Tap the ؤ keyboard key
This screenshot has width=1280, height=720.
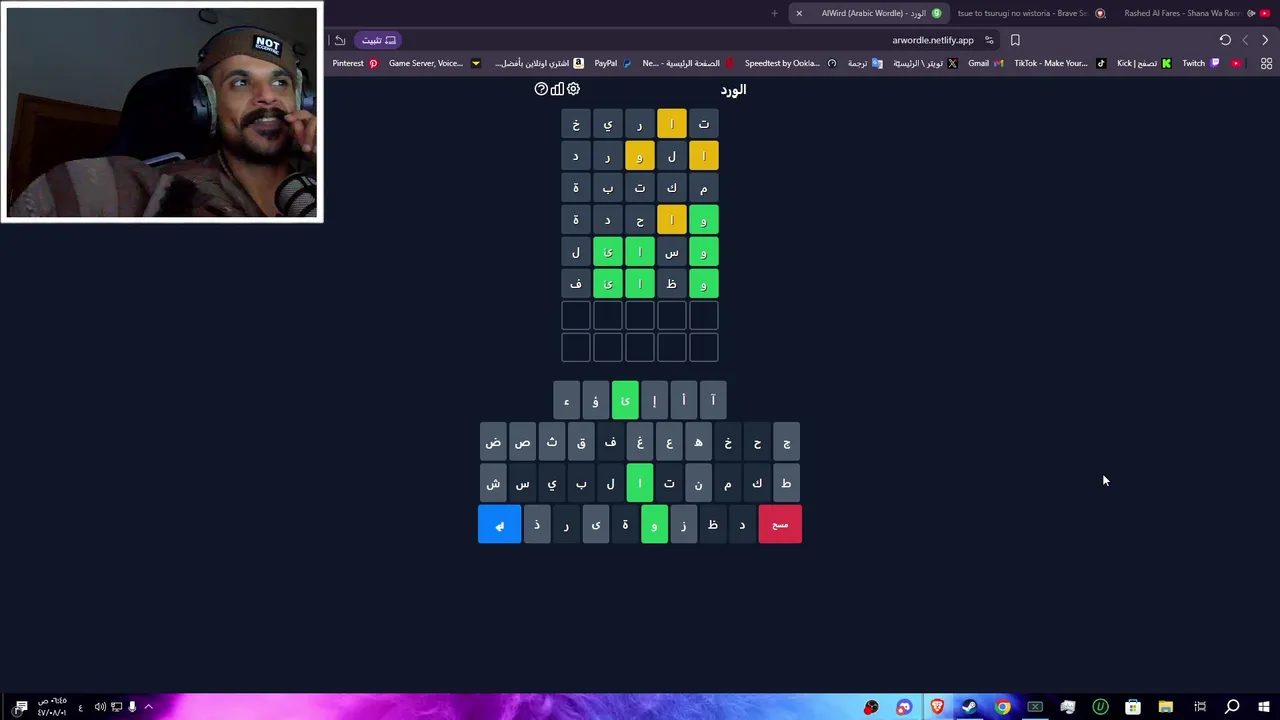click(x=595, y=400)
